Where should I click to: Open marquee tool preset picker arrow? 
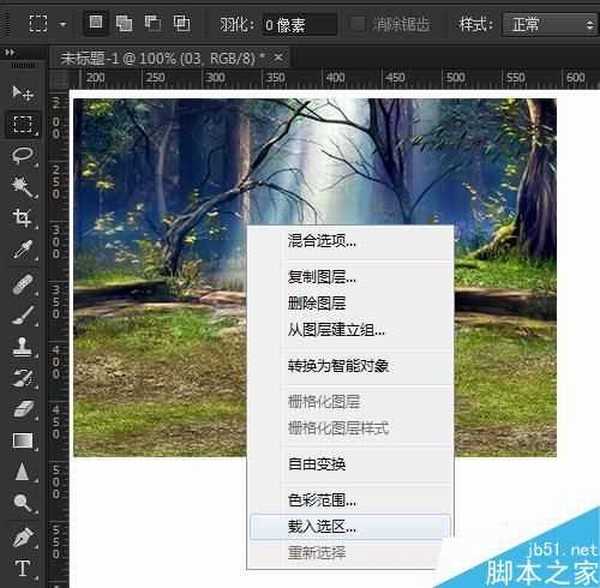pyautogui.click(x=63, y=24)
